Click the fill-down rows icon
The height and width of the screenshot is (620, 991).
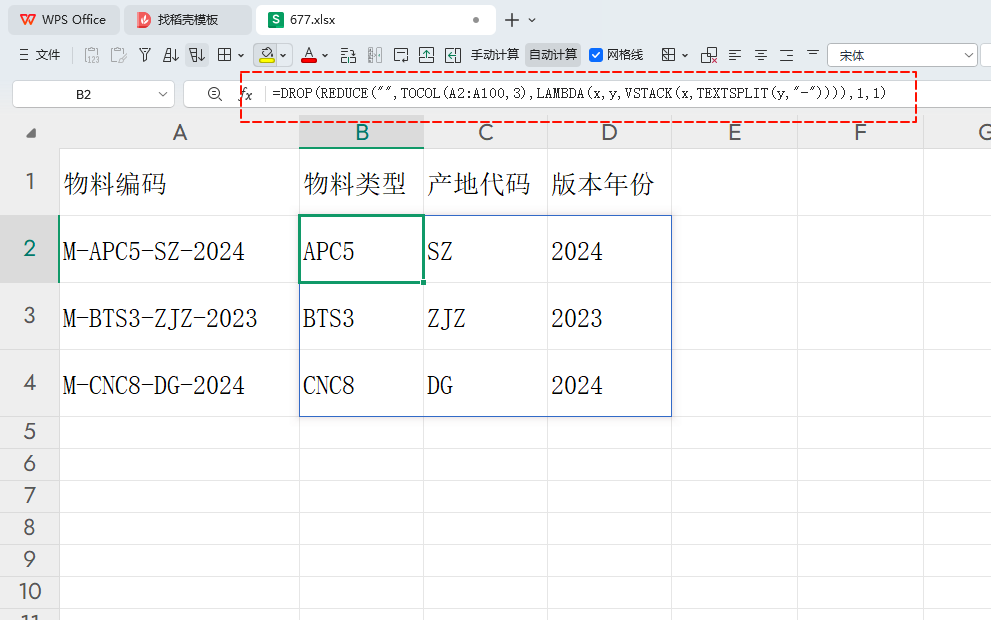click(348, 55)
